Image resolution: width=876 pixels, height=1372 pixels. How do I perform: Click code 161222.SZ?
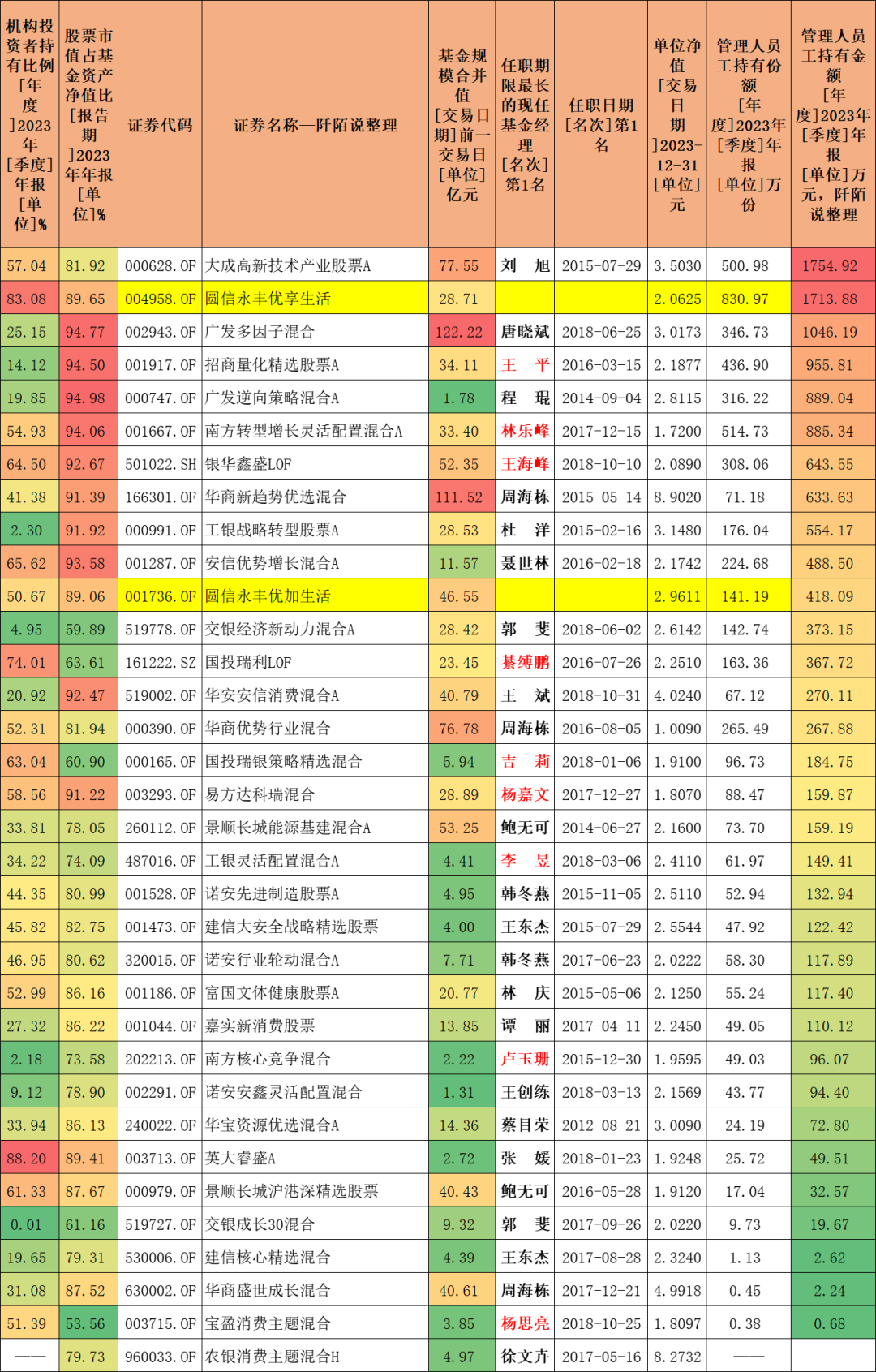pyautogui.click(x=161, y=663)
